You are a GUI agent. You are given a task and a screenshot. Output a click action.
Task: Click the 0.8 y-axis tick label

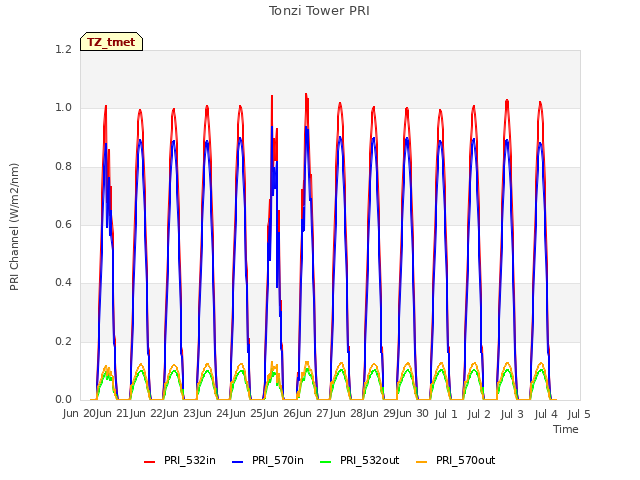point(63,166)
